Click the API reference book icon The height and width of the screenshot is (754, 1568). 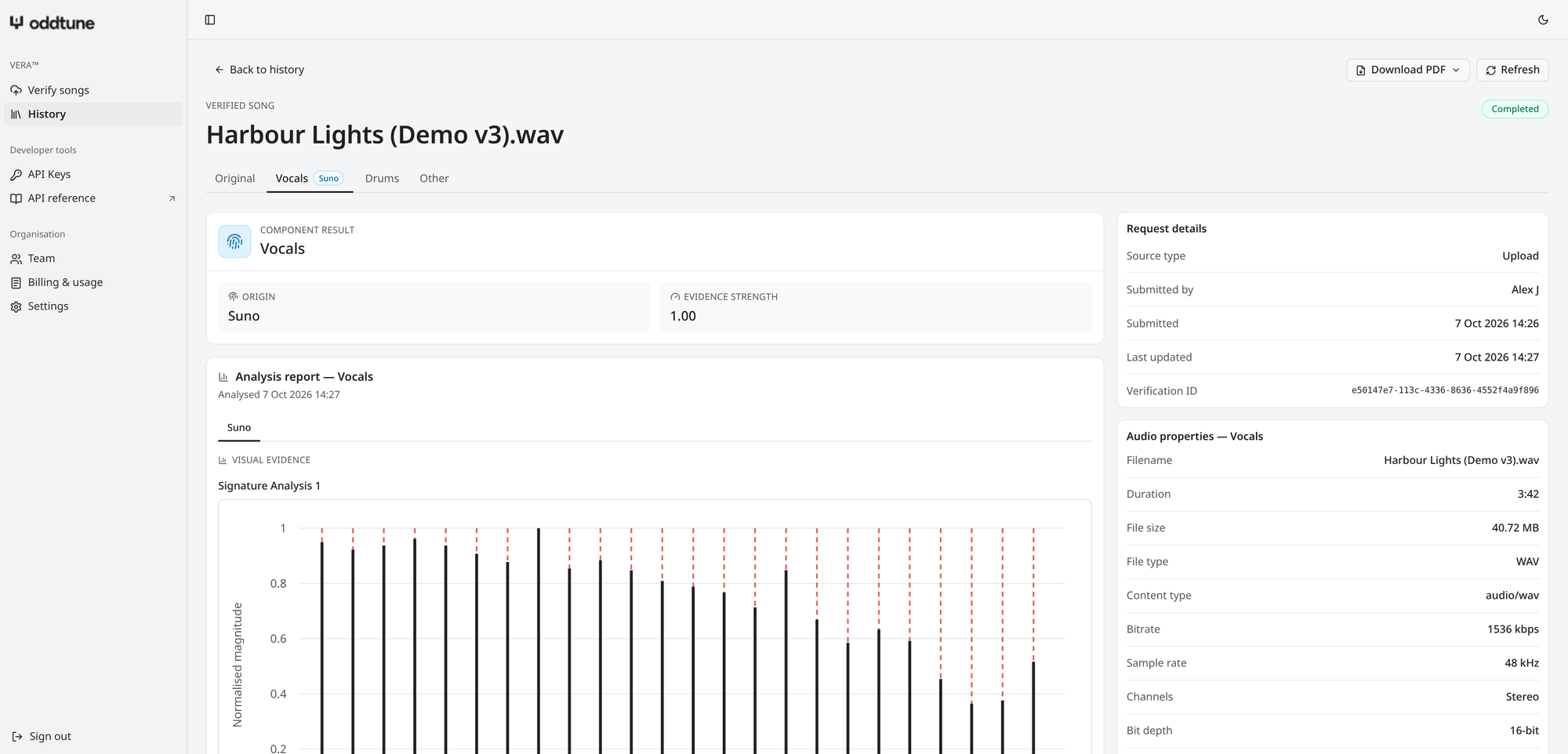click(x=16, y=198)
